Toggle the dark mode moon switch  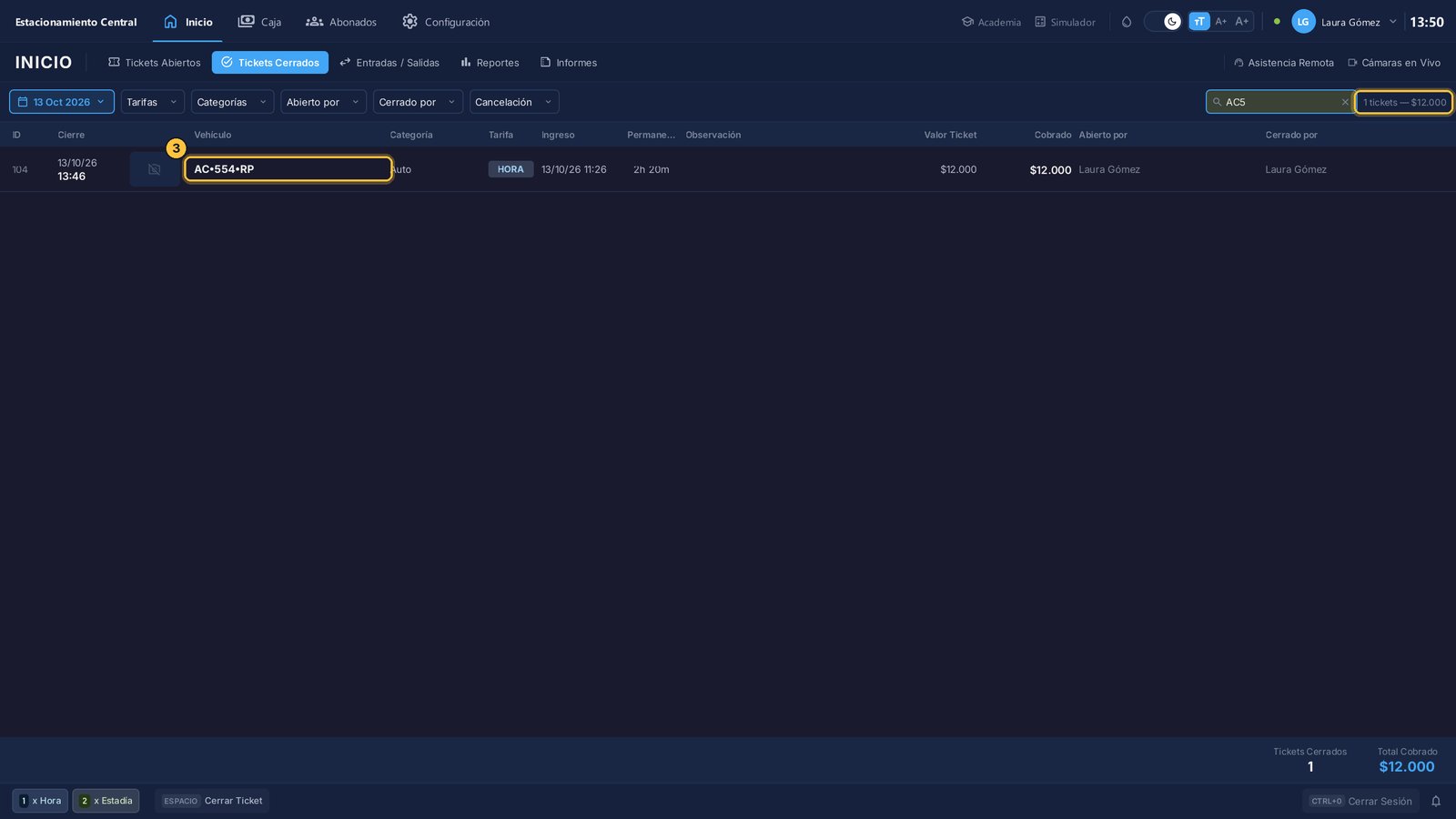[1164, 22]
